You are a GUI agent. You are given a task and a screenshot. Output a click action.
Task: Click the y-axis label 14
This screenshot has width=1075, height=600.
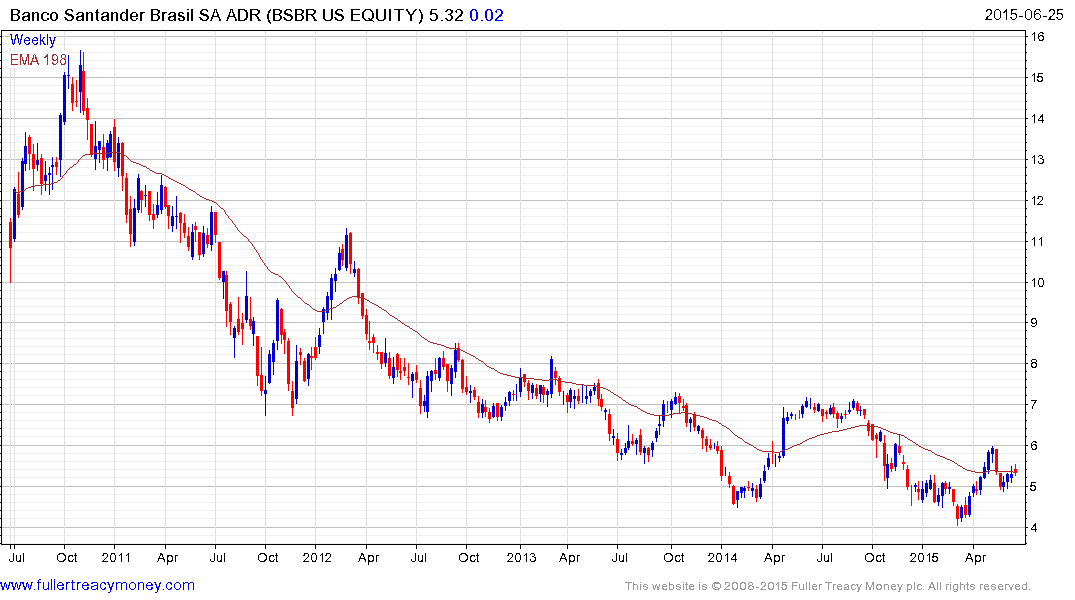(x=1037, y=119)
